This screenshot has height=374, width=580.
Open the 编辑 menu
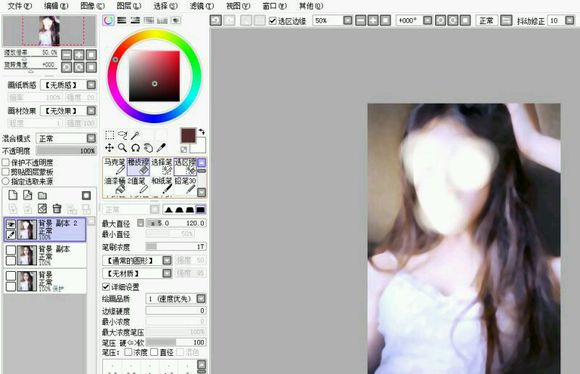pos(56,6)
